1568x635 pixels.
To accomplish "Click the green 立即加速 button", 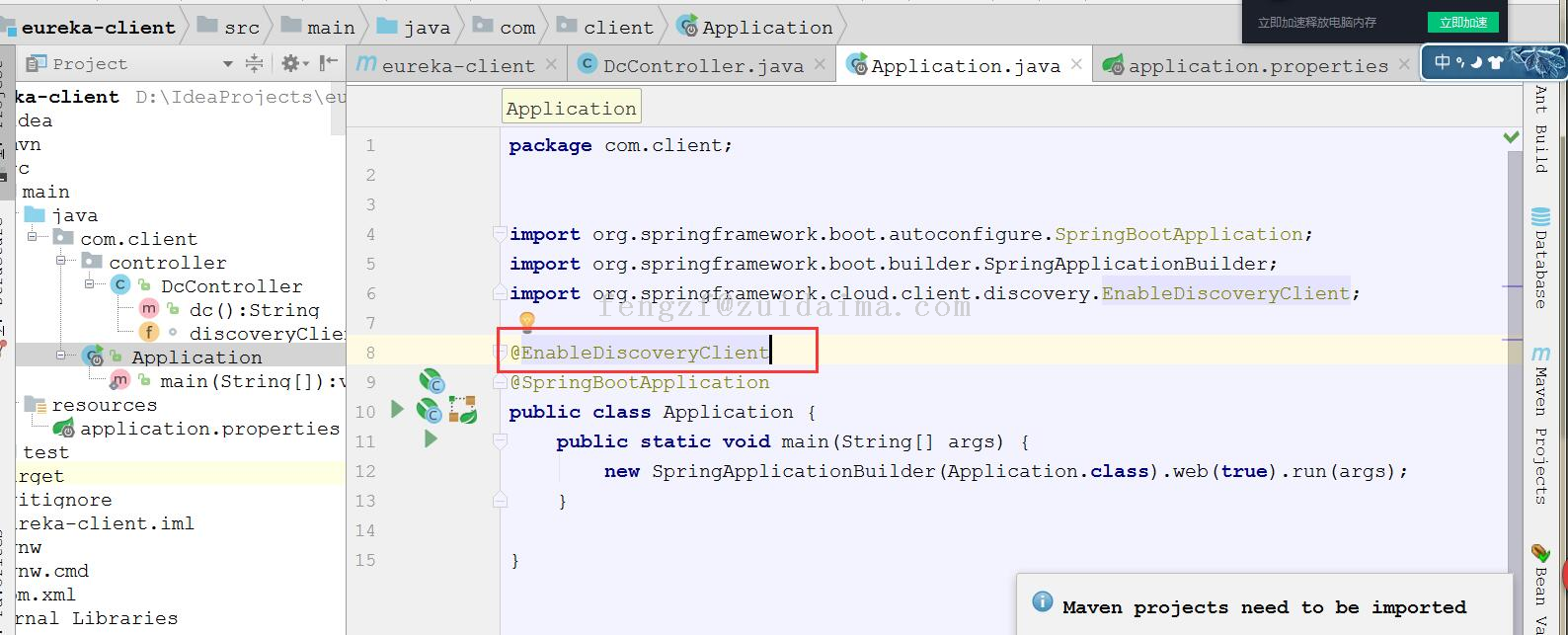I will (1462, 22).
